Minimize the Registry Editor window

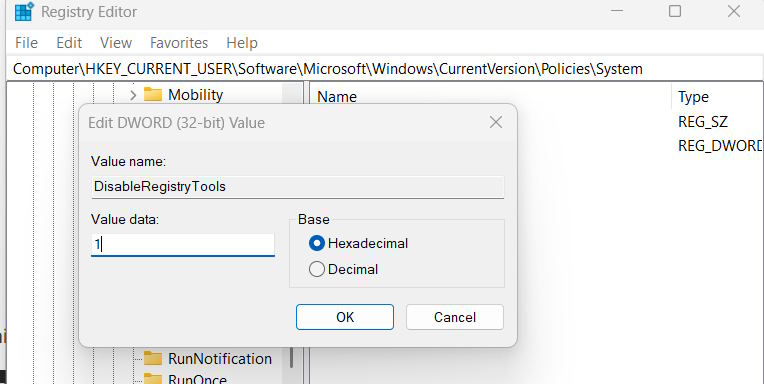point(617,11)
